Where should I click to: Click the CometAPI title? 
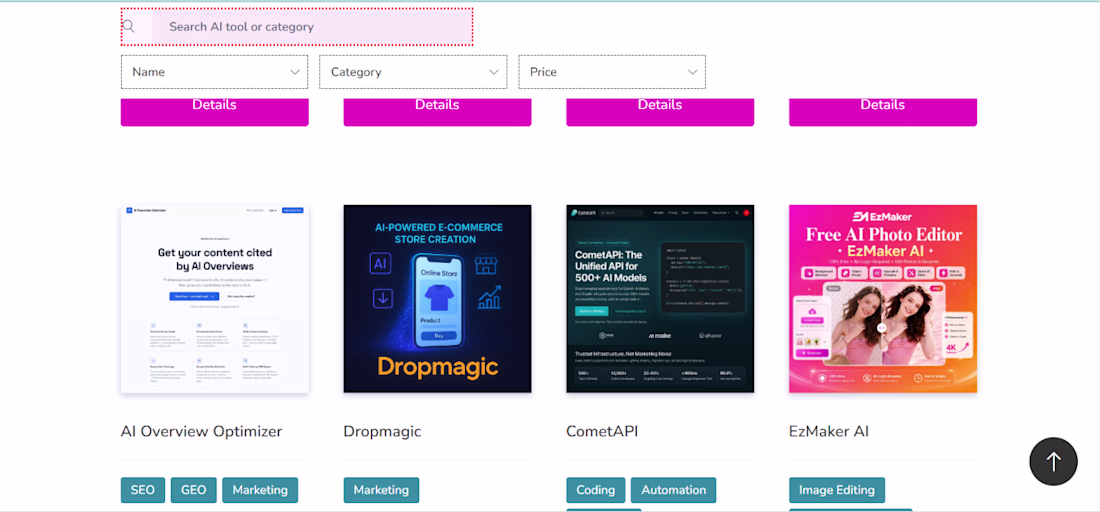point(602,431)
